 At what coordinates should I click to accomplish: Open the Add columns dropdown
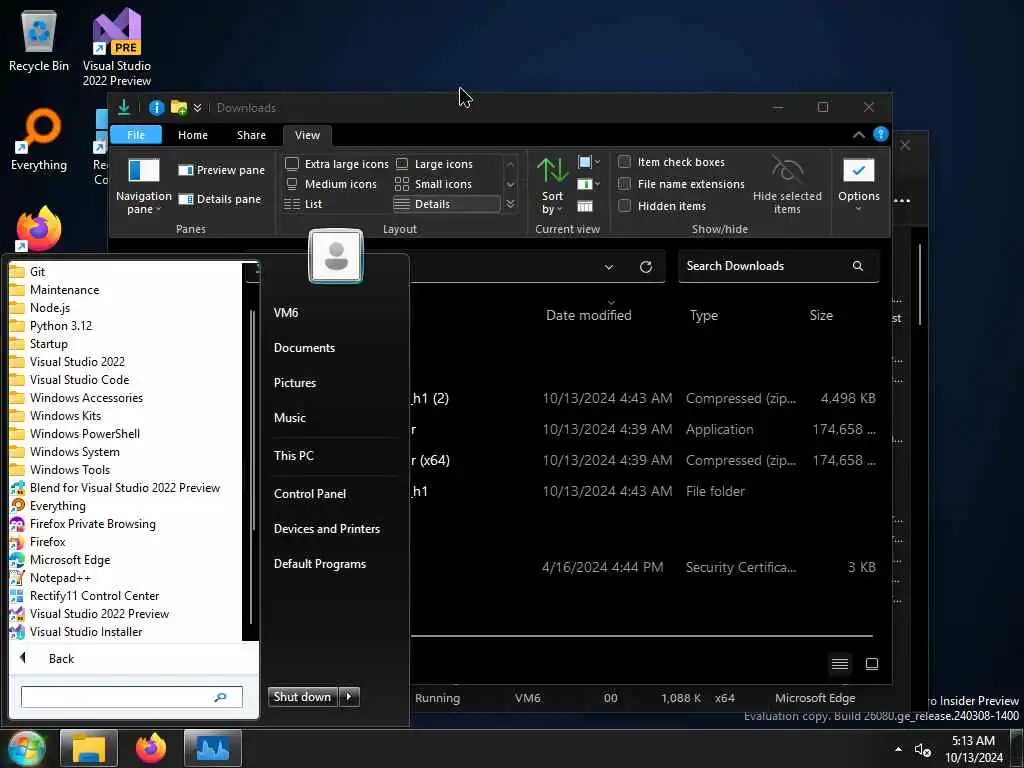pyautogui.click(x=588, y=184)
